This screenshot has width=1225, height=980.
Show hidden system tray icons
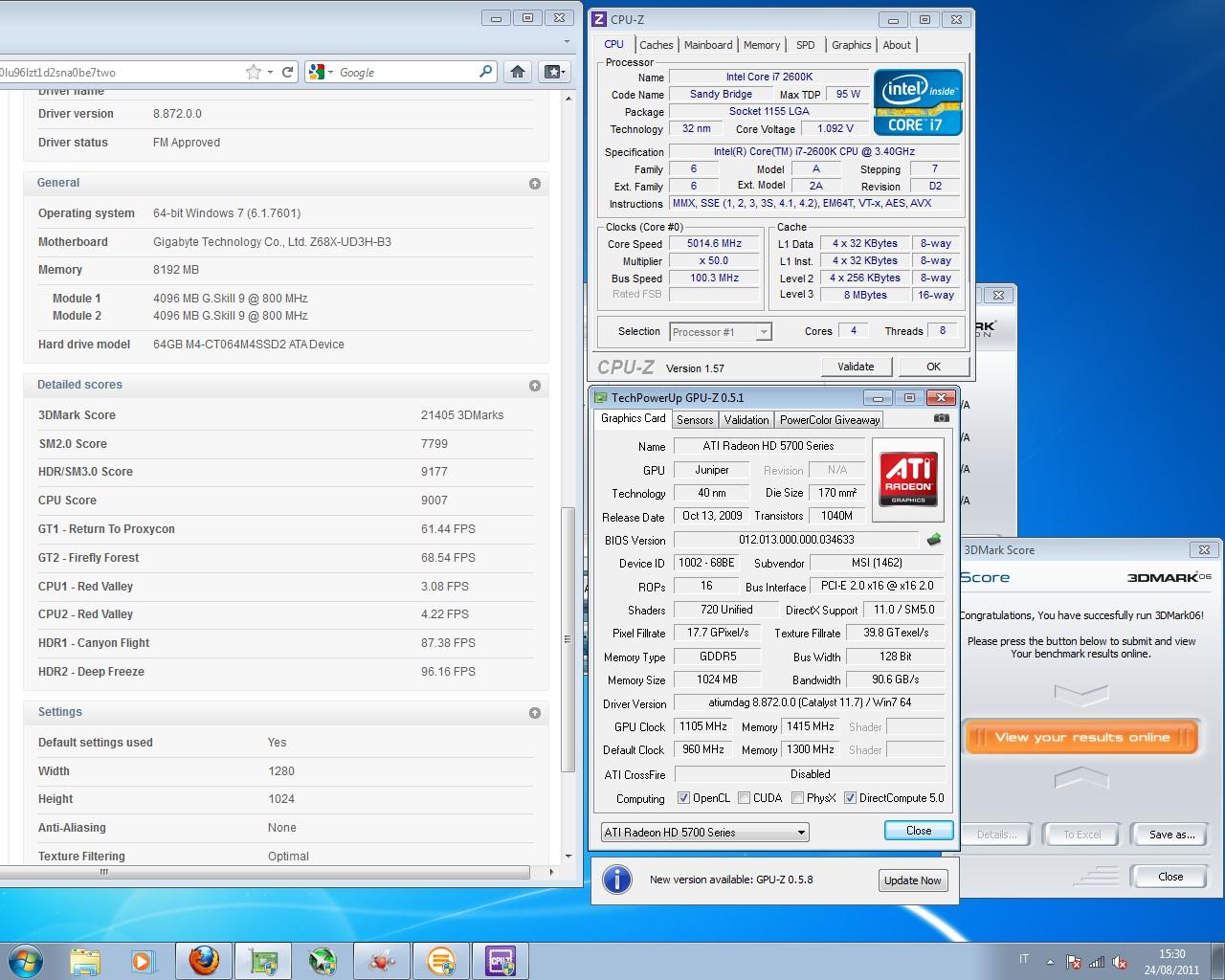pos(1050,963)
